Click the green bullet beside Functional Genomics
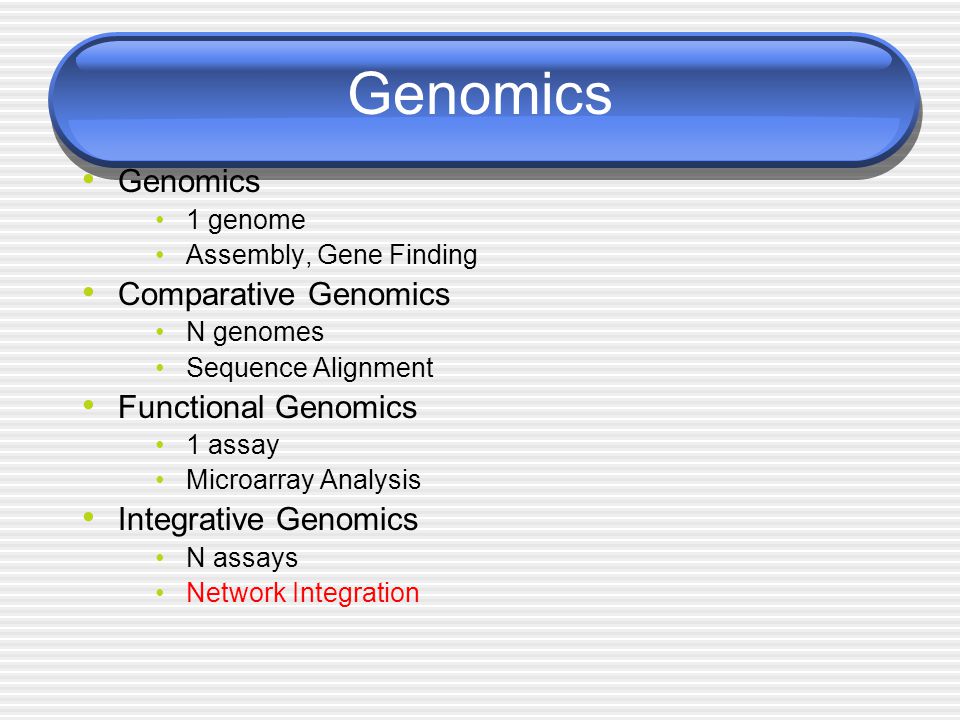The image size is (960, 720). [89, 405]
